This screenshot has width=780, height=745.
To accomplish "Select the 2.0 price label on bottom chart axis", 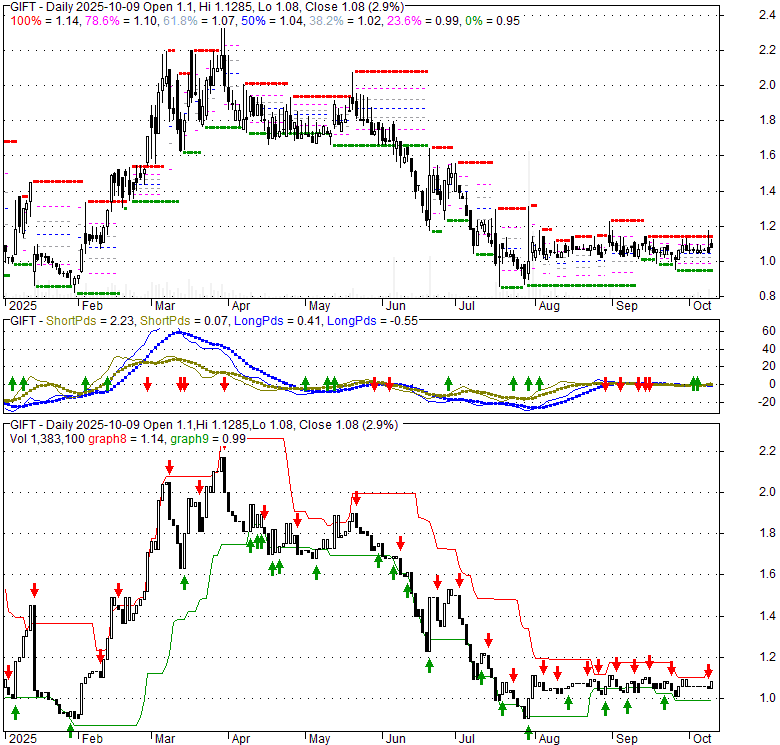I will pos(767,492).
